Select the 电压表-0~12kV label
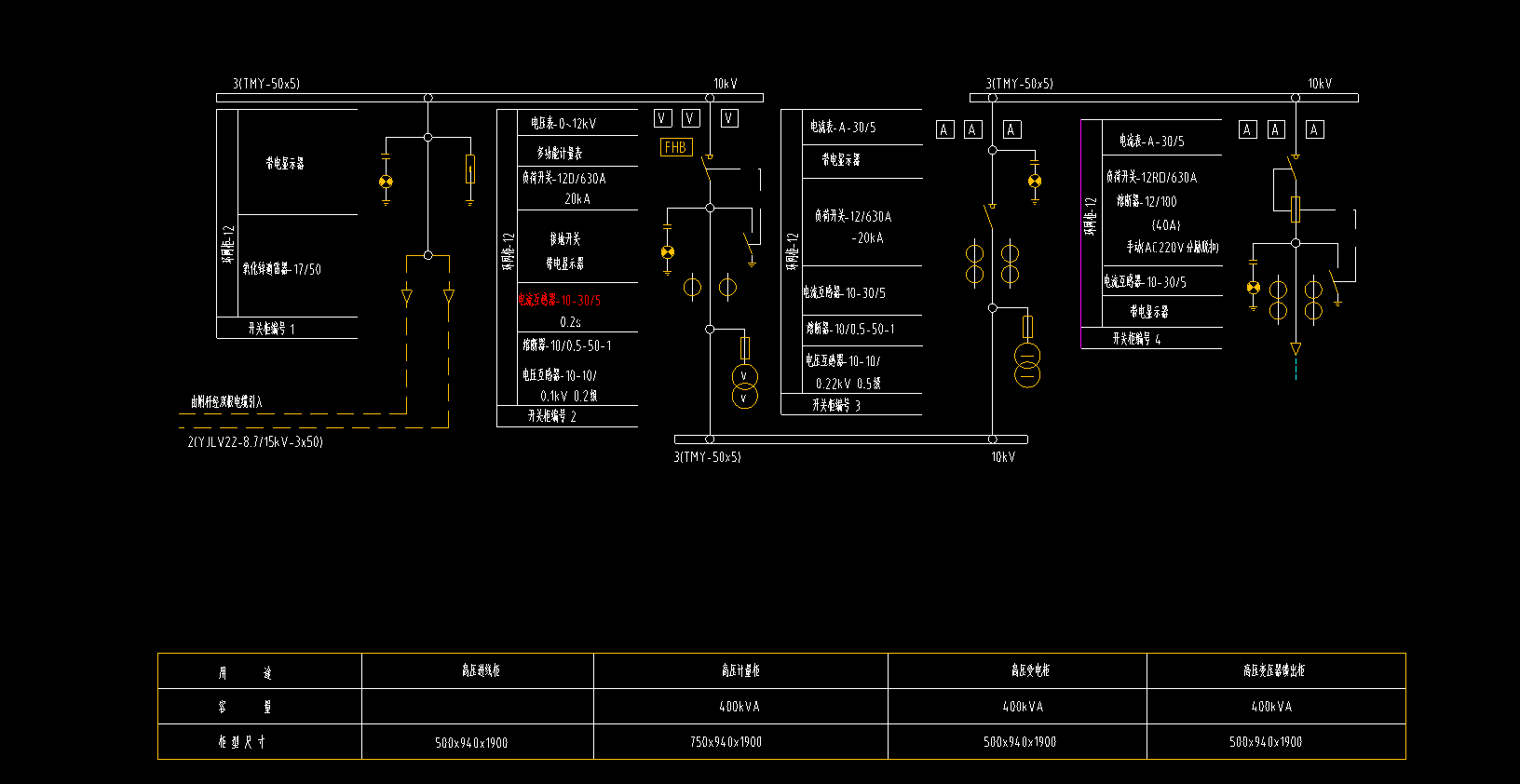 [563, 123]
